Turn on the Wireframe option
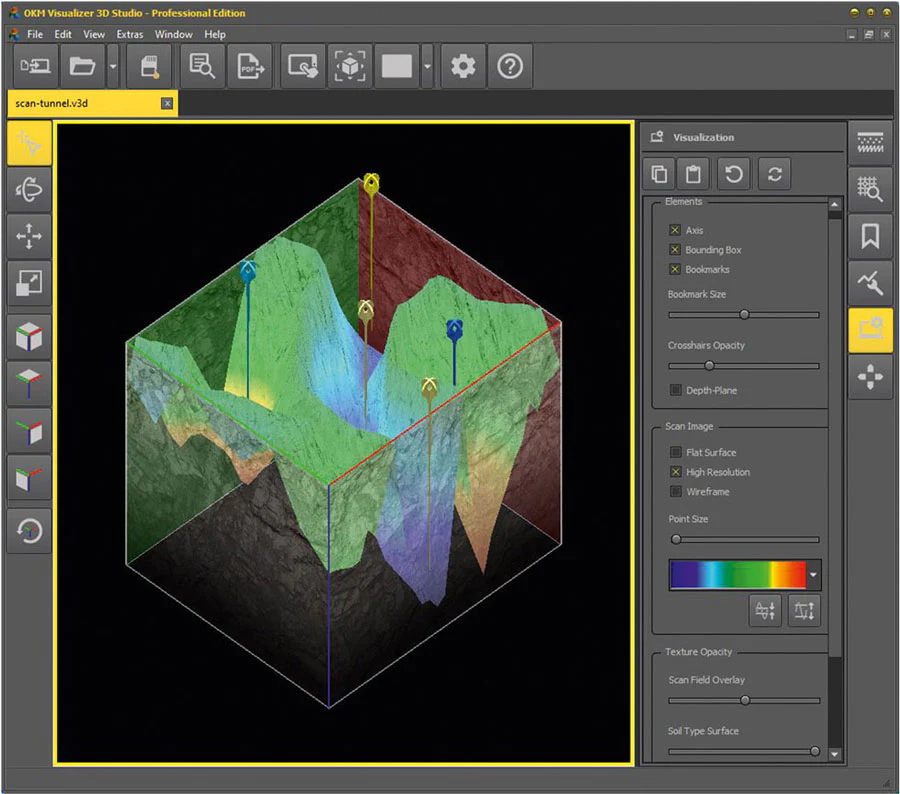 point(676,492)
